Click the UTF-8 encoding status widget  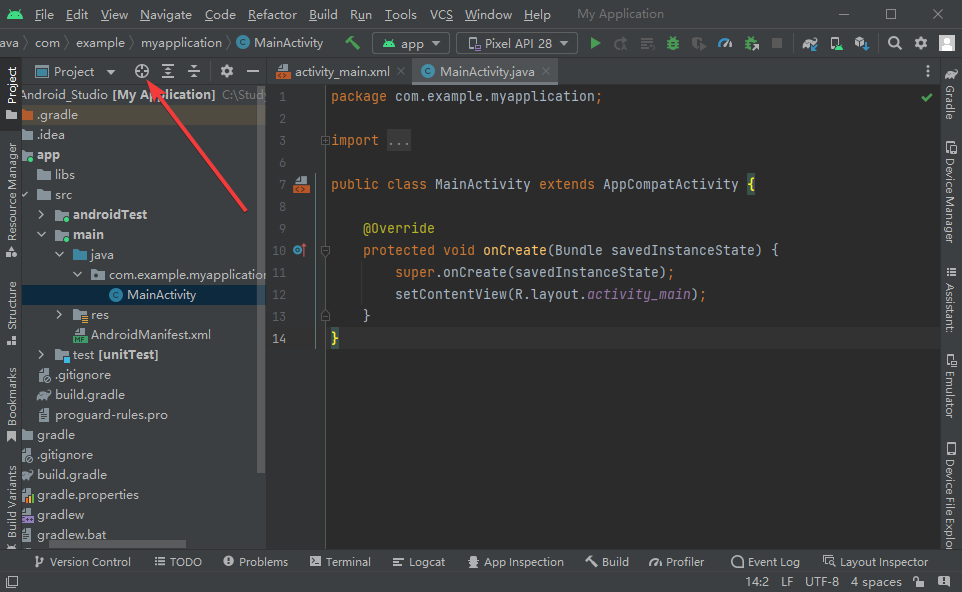[822, 582]
